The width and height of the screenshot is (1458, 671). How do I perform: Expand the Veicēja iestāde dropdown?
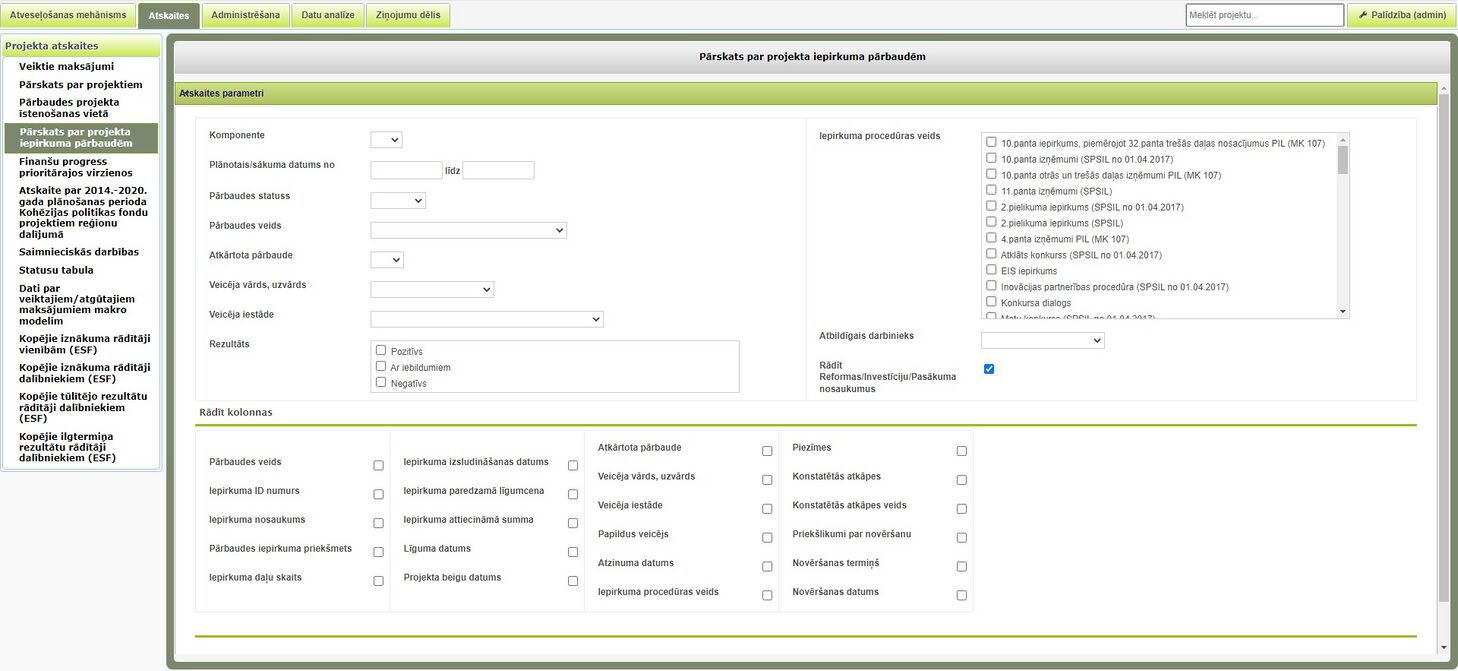(487, 319)
